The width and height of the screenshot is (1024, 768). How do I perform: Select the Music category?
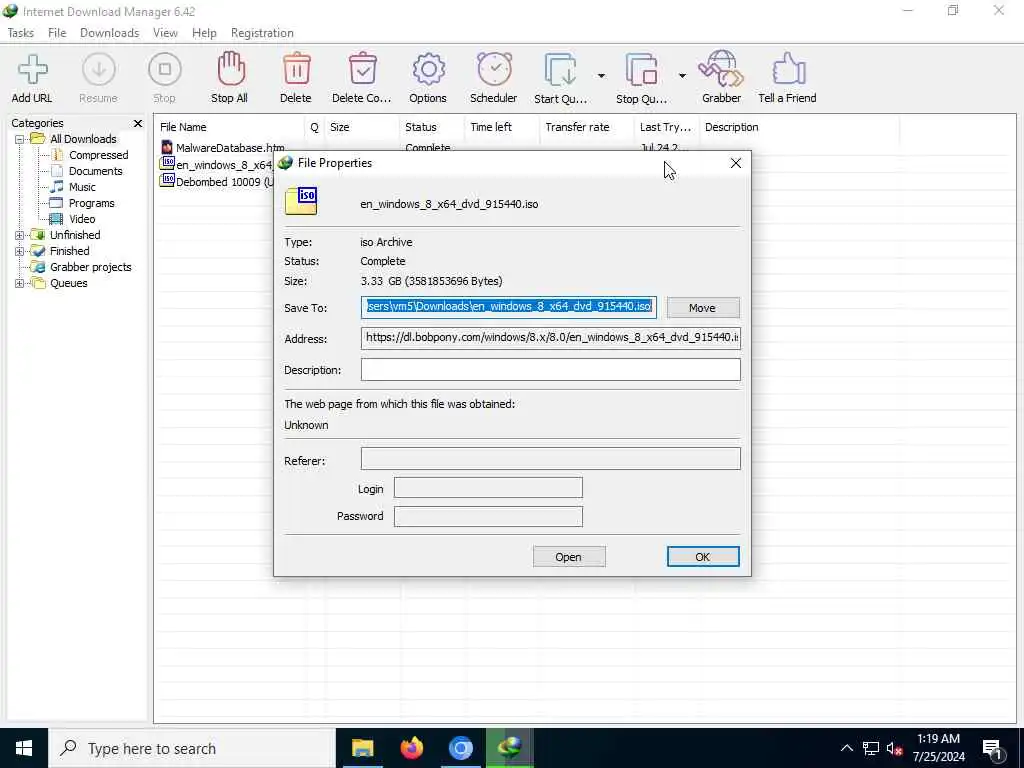point(82,187)
